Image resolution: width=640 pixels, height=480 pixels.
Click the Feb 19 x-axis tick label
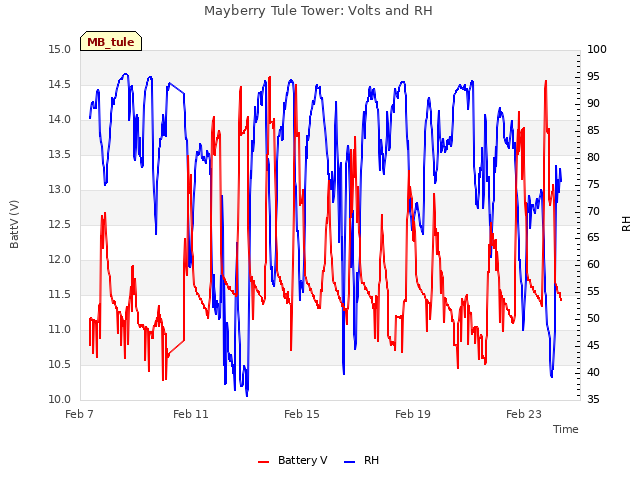413,414
